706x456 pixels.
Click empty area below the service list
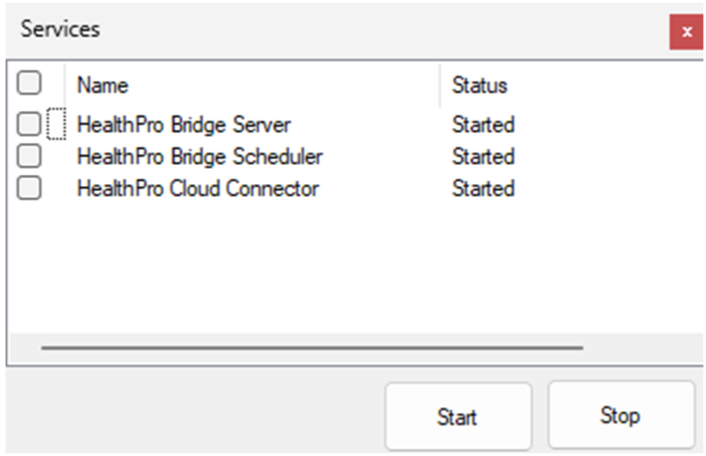(x=355, y=268)
